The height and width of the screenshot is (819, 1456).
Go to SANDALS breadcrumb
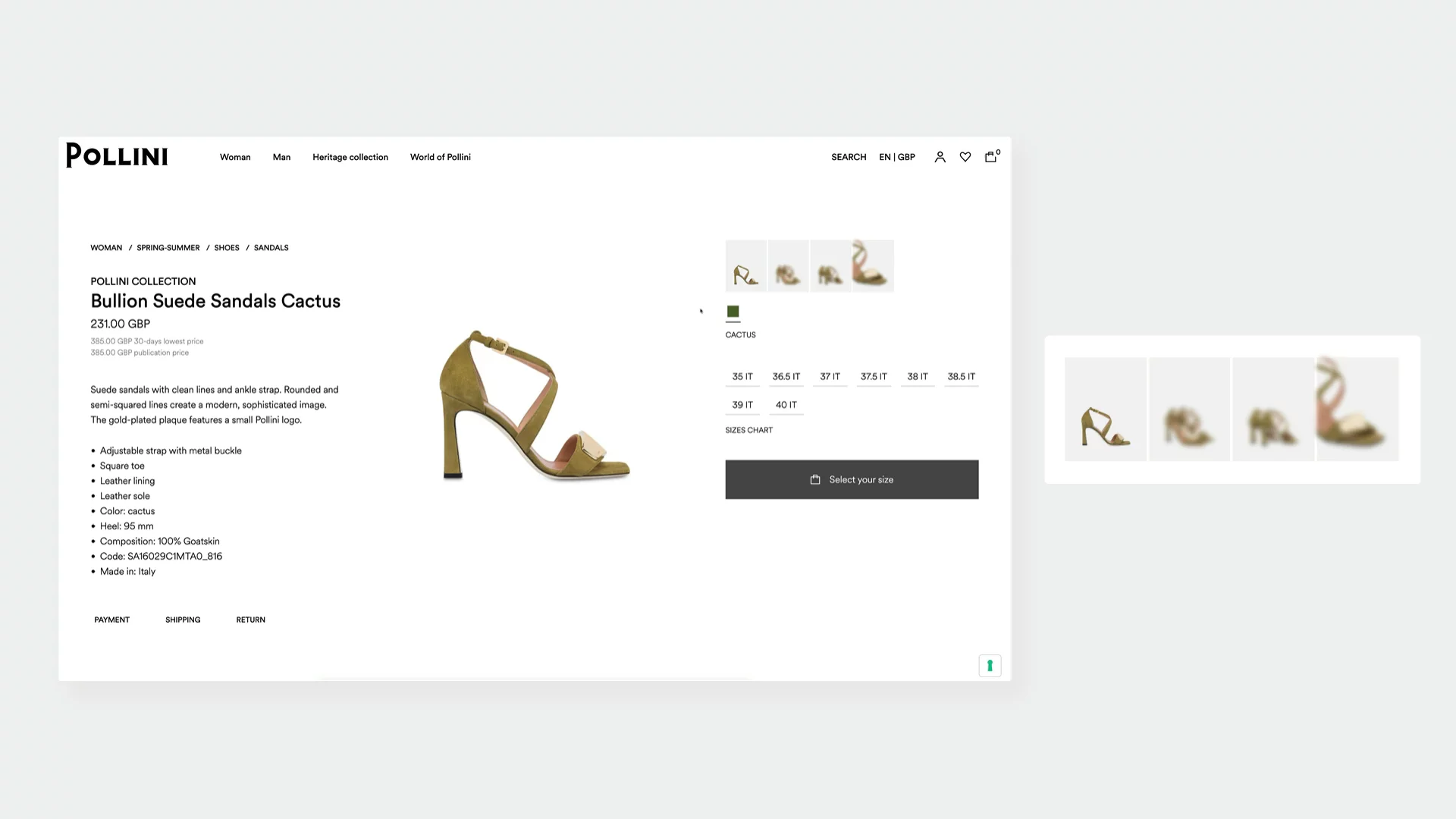click(x=271, y=248)
